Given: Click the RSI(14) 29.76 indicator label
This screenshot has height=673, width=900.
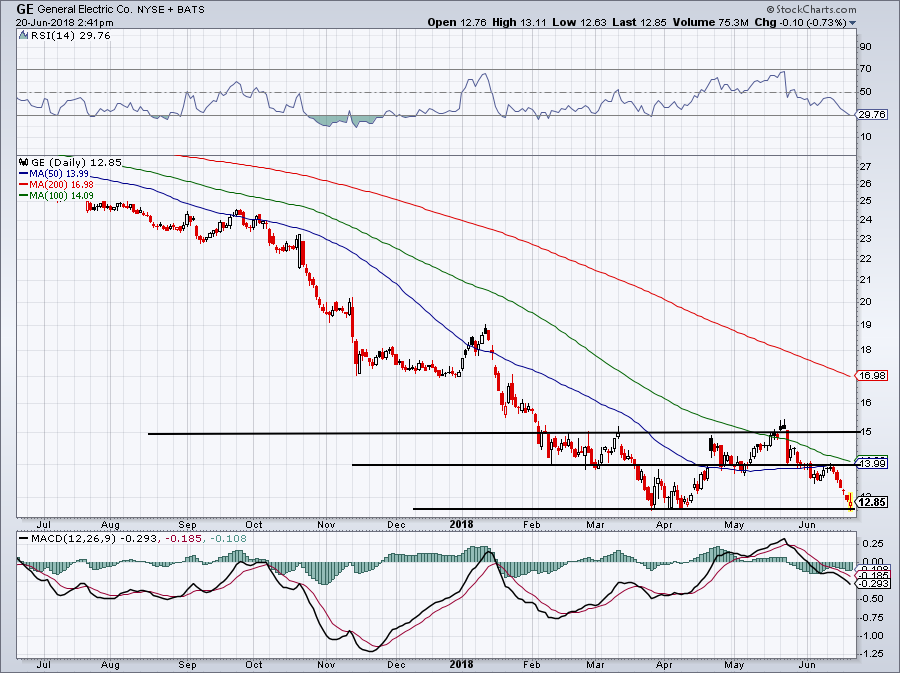Looking at the screenshot, I should click(x=70, y=36).
